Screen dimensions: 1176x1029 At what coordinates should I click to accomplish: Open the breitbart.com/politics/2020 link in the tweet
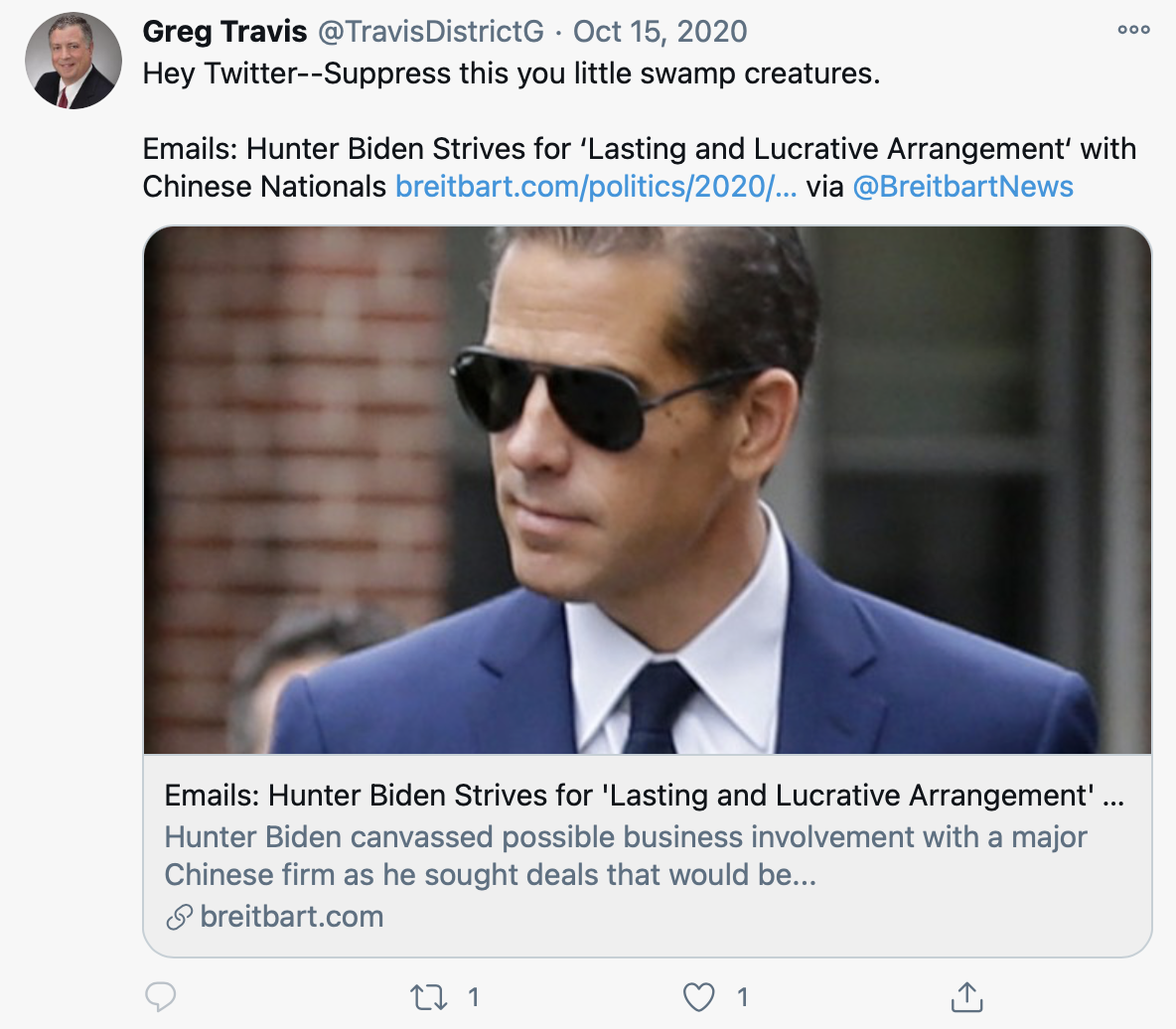click(596, 187)
